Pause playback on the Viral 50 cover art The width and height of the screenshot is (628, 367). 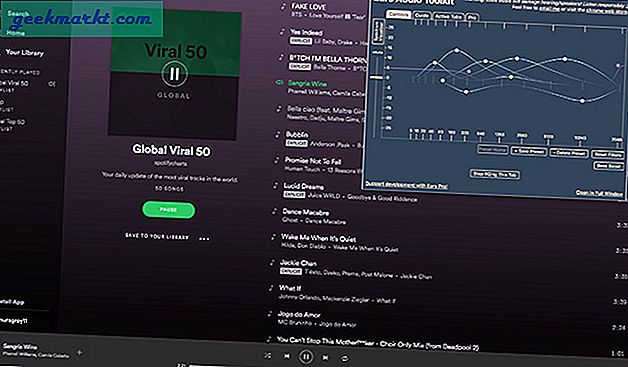175,74
